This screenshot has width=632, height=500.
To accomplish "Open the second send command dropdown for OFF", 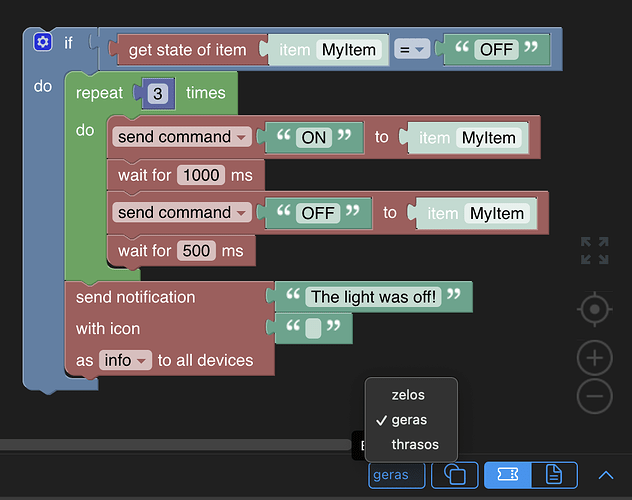I will (x=182, y=213).
